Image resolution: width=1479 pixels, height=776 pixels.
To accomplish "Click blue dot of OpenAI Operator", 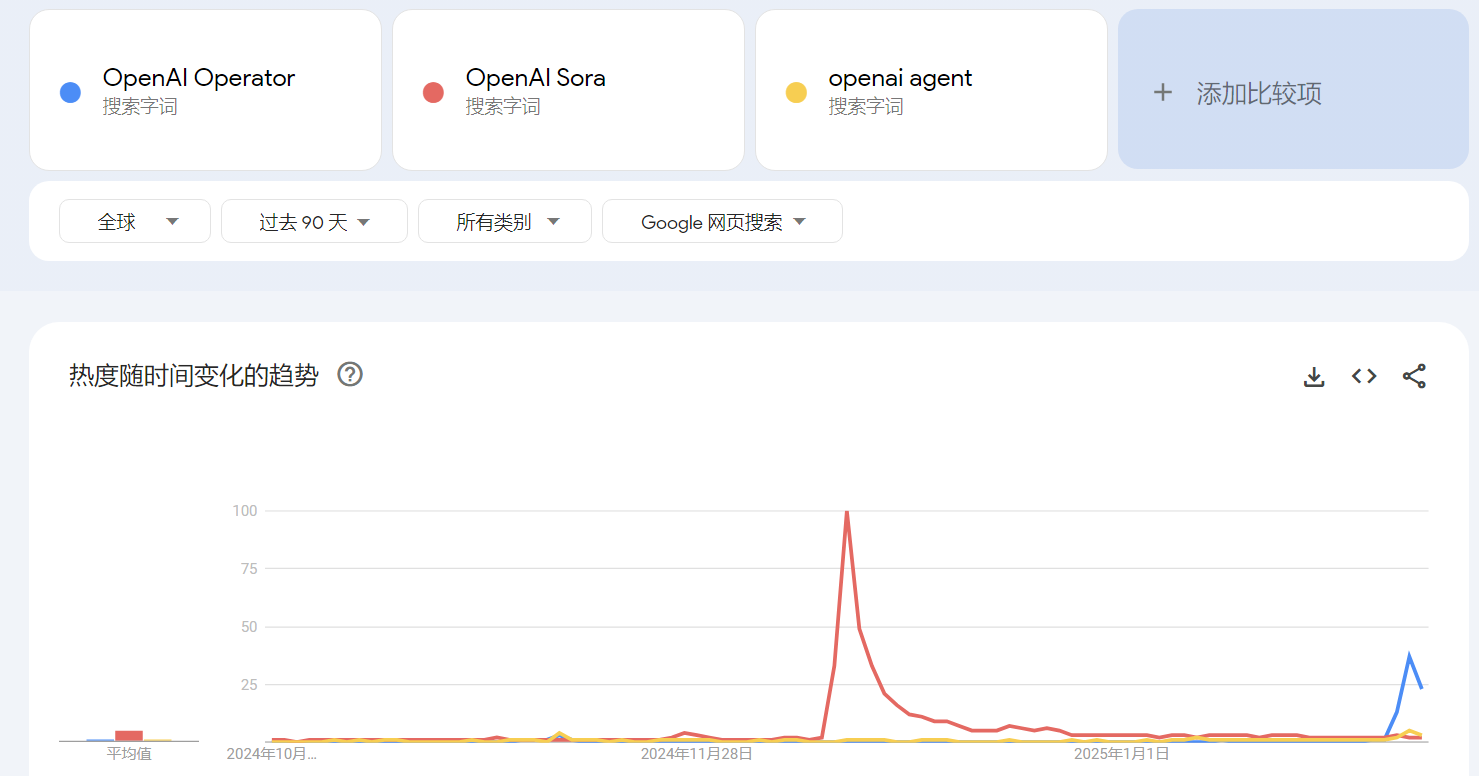I will 70,93.
